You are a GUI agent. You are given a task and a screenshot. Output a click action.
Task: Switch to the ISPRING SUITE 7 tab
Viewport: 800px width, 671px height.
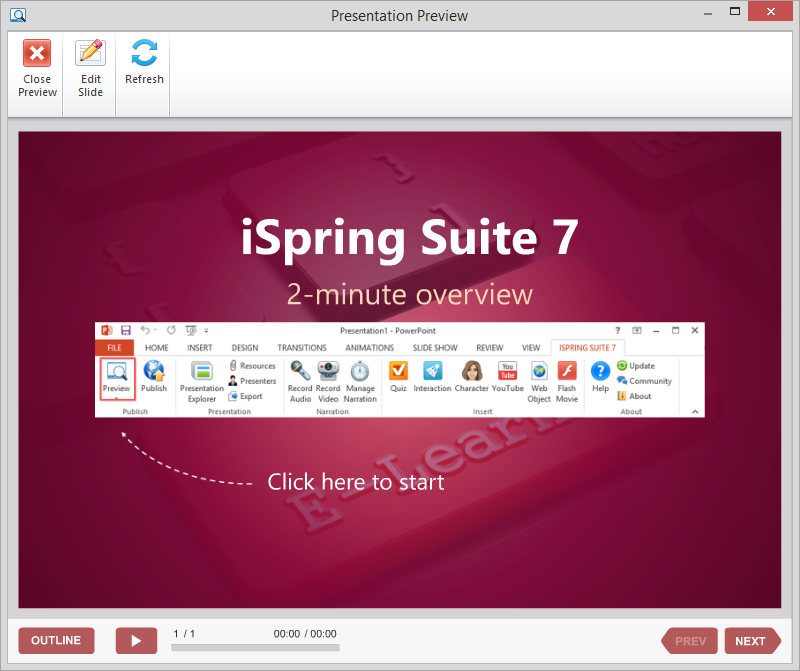pyautogui.click(x=587, y=348)
